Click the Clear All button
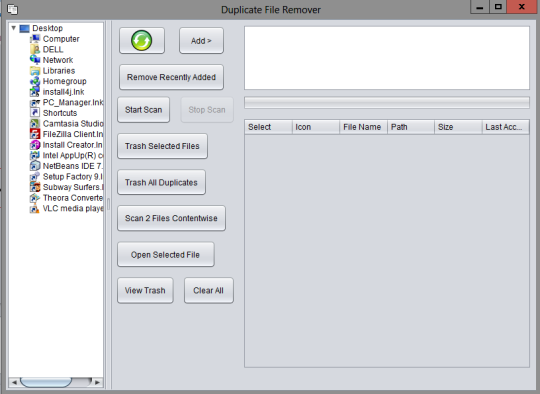The height and width of the screenshot is (394, 540). [x=208, y=291]
